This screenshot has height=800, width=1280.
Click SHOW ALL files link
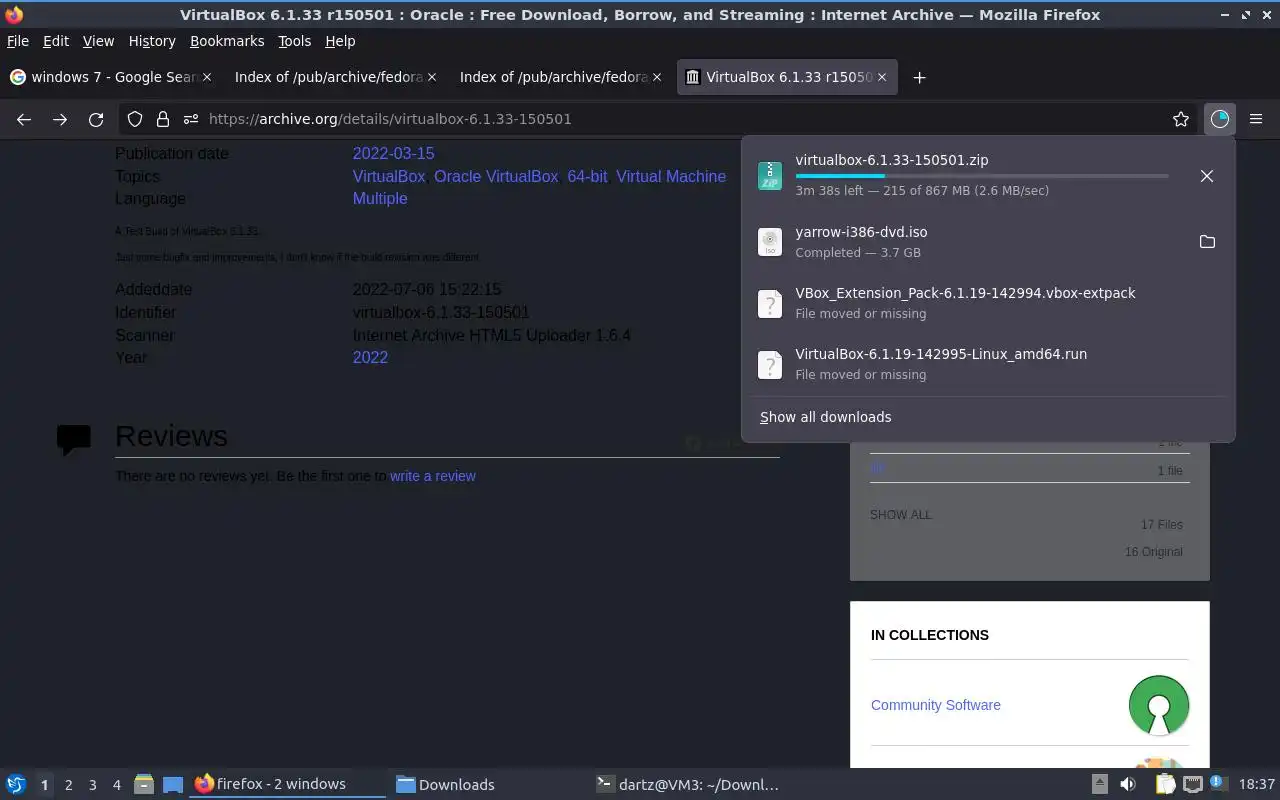coord(900,515)
